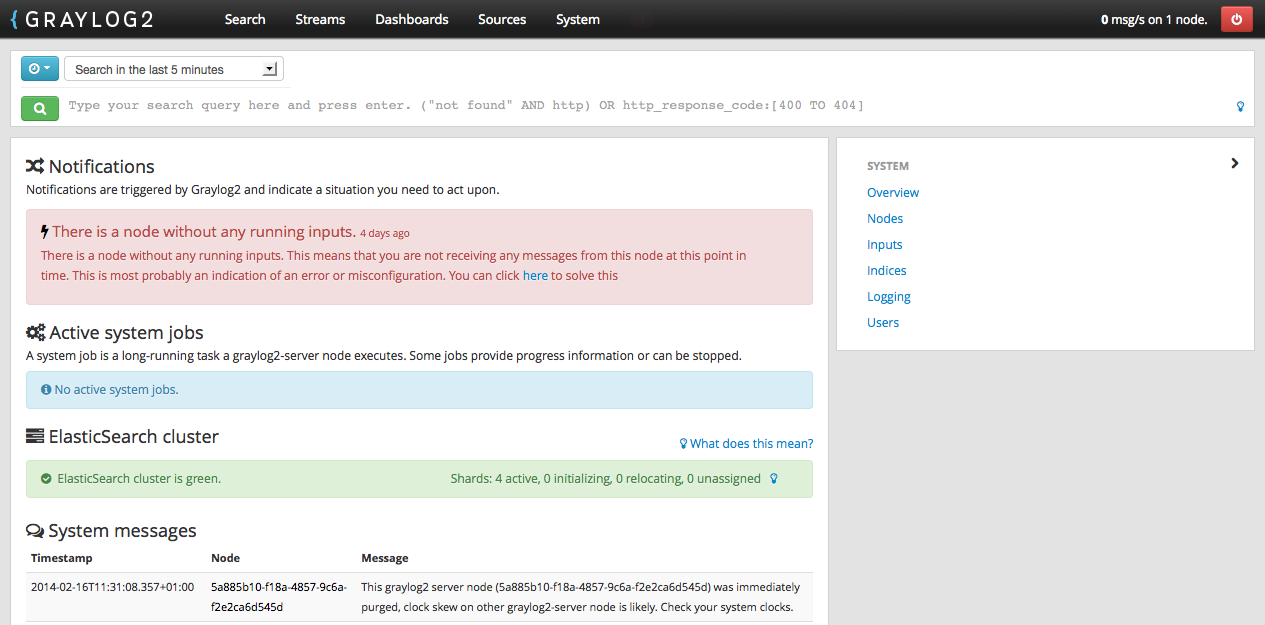1265x625 pixels.
Task: Click the lightbulb next to shards summary
Action: coord(773,478)
